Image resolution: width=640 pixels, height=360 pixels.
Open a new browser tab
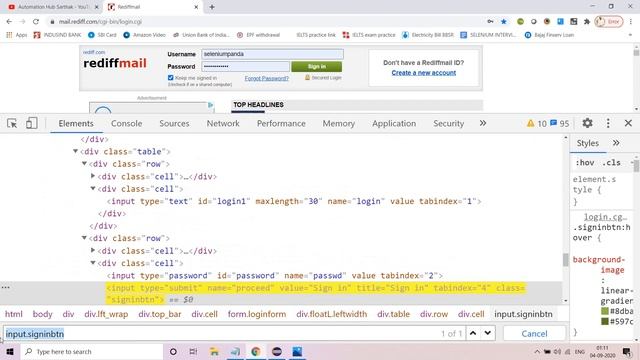pyautogui.click(x=212, y=7)
